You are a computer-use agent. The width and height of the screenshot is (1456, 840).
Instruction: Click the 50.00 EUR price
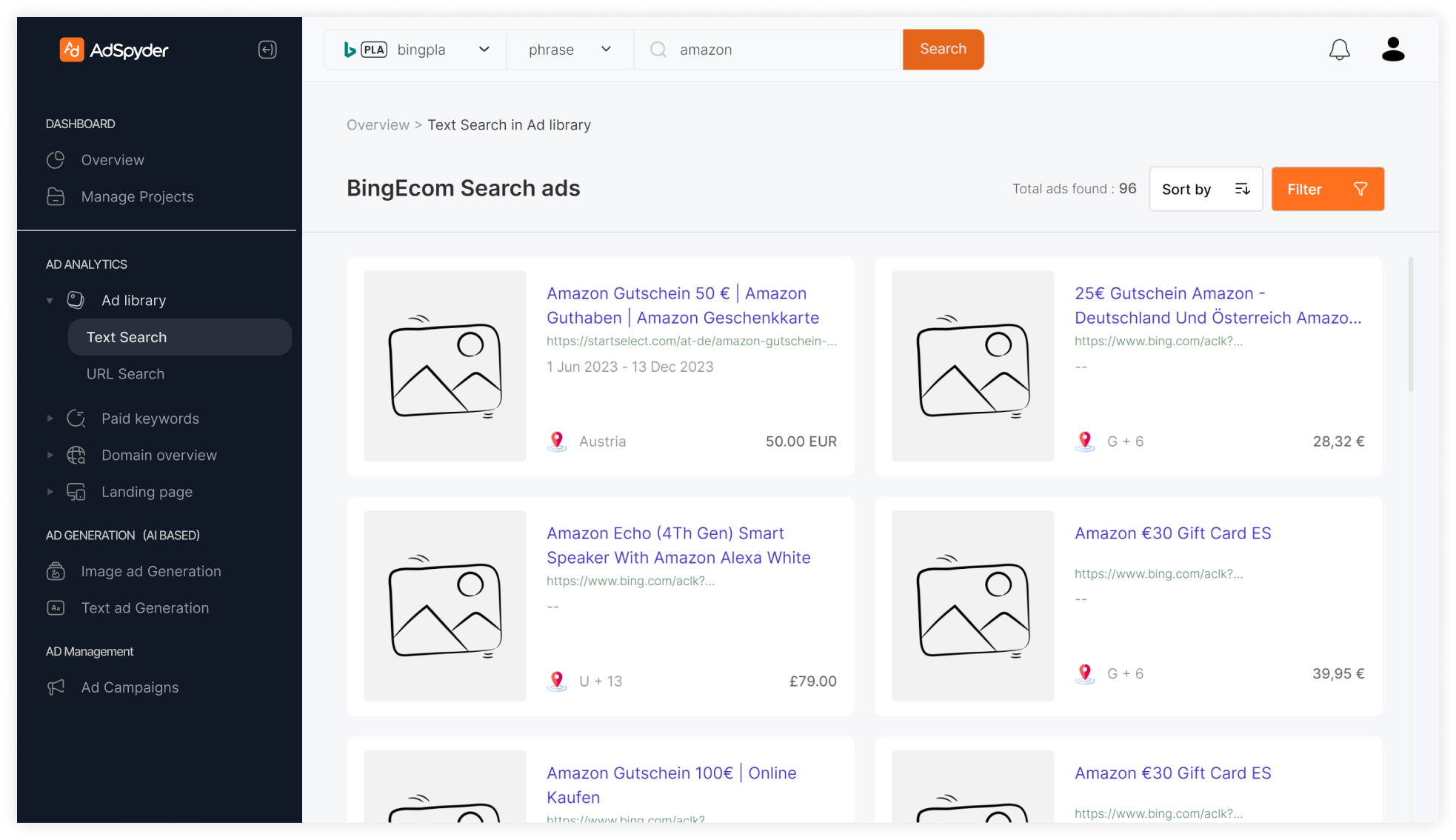coord(801,441)
